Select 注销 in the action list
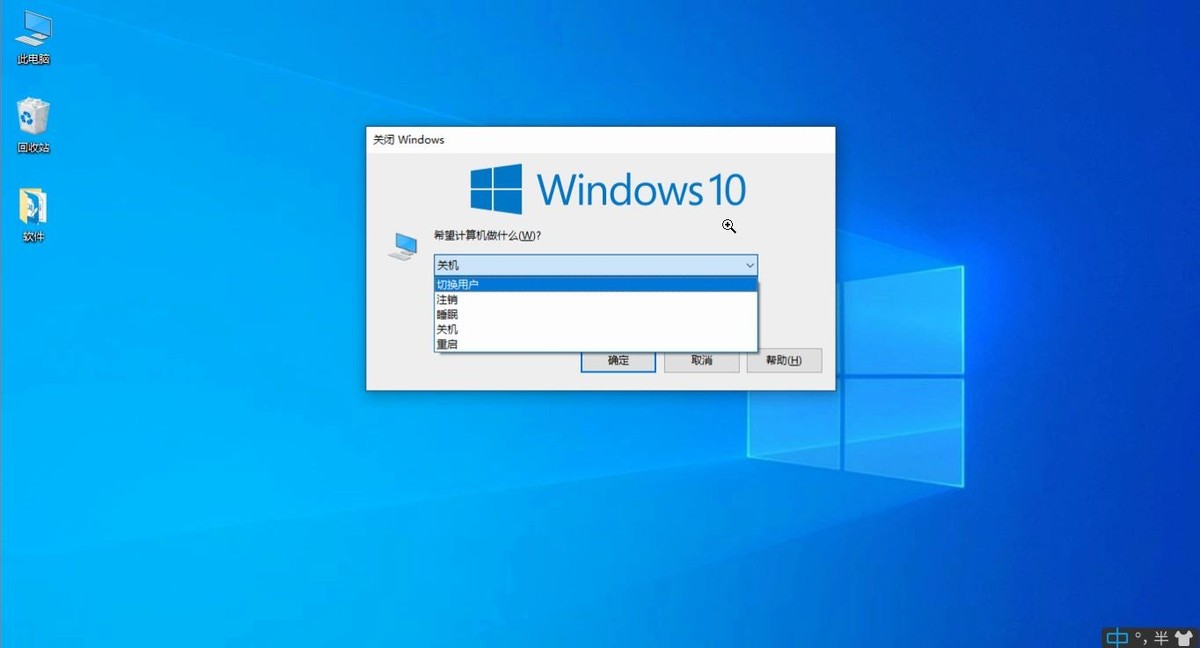 point(595,300)
